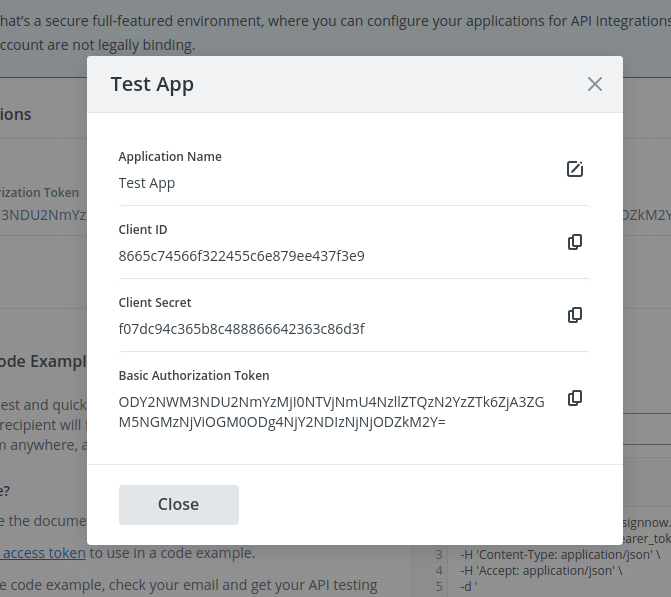The height and width of the screenshot is (597, 671).
Task: Click the background Code Example heading
Action: click(x=45, y=361)
